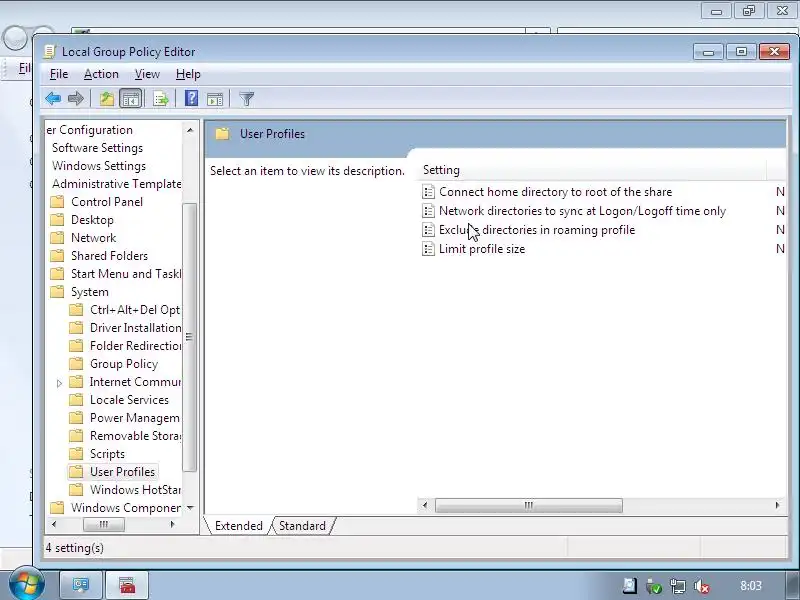Image resolution: width=800 pixels, height=600 pixels.
Task: Select 'Exclude directories in roaming profile'
Action: coord(537,230)
